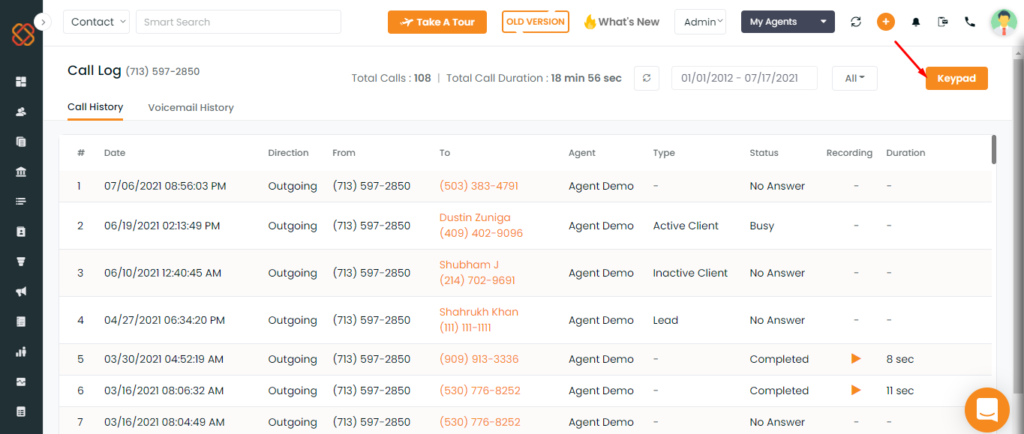Expand the sidebar with the arrow toggle

tap(42, 22)
